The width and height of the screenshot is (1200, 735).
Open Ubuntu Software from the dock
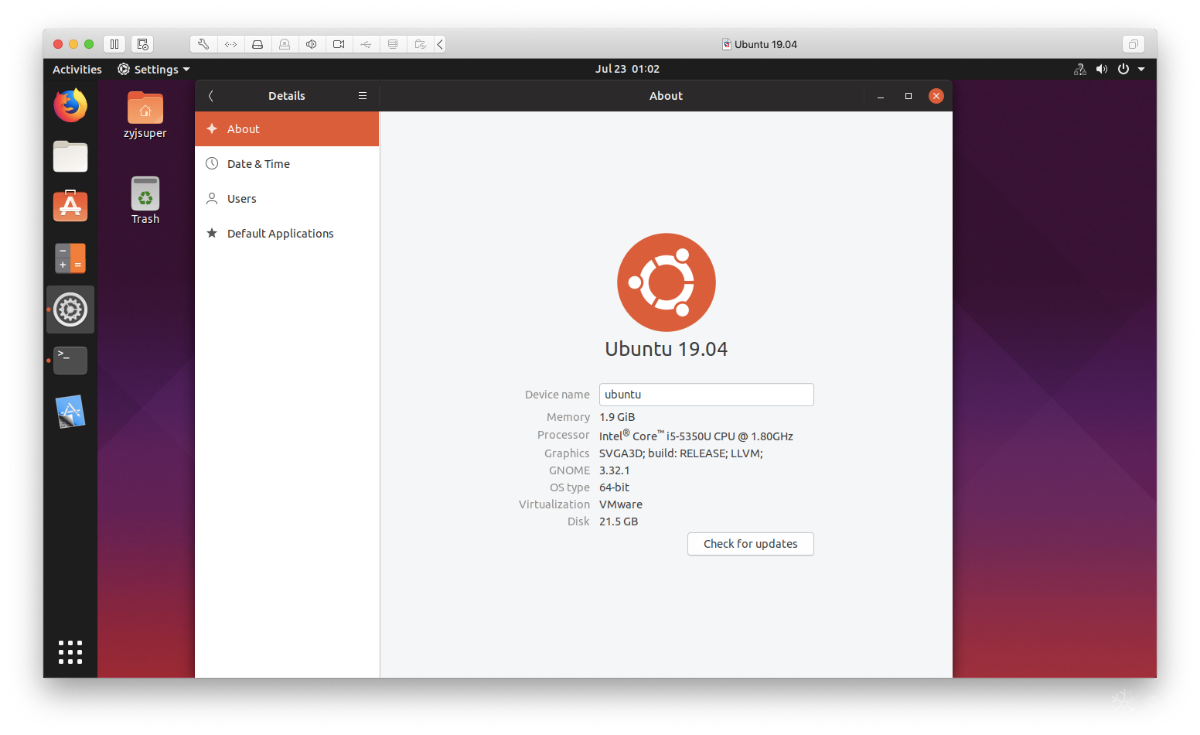[x=70, y=206]
